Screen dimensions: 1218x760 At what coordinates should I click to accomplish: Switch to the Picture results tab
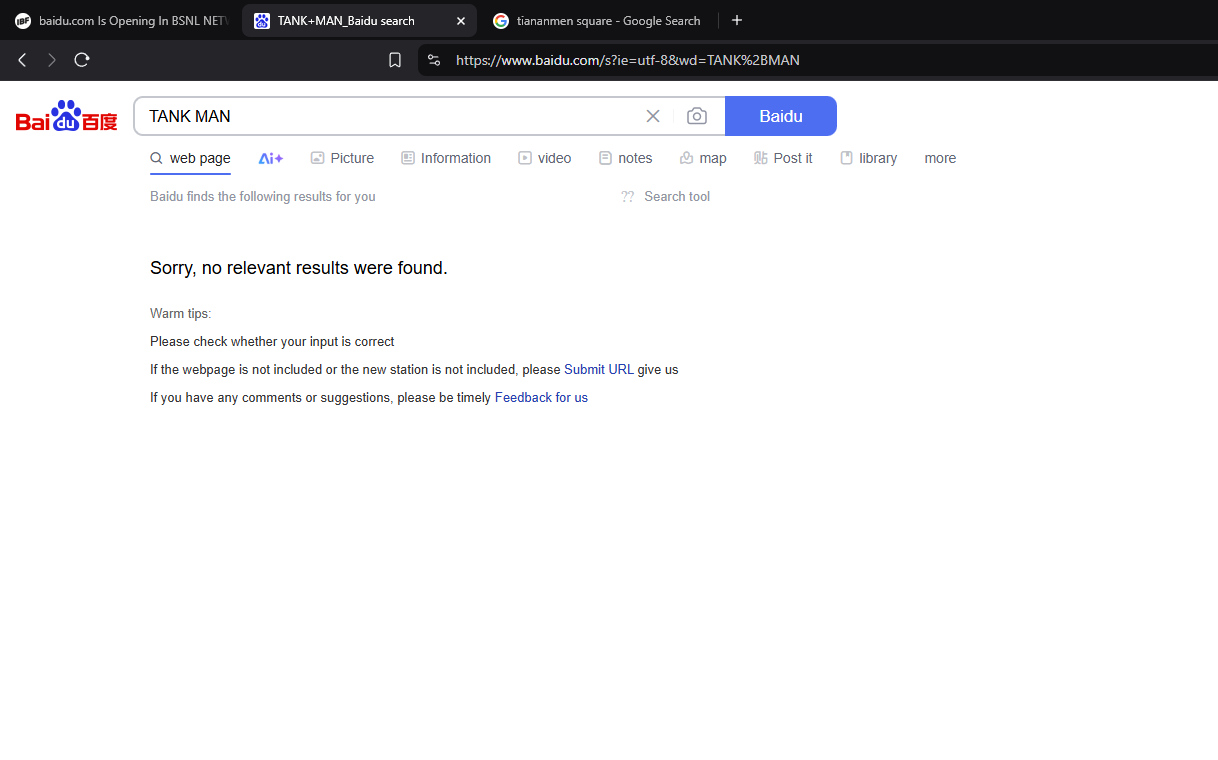pos(342,158)
